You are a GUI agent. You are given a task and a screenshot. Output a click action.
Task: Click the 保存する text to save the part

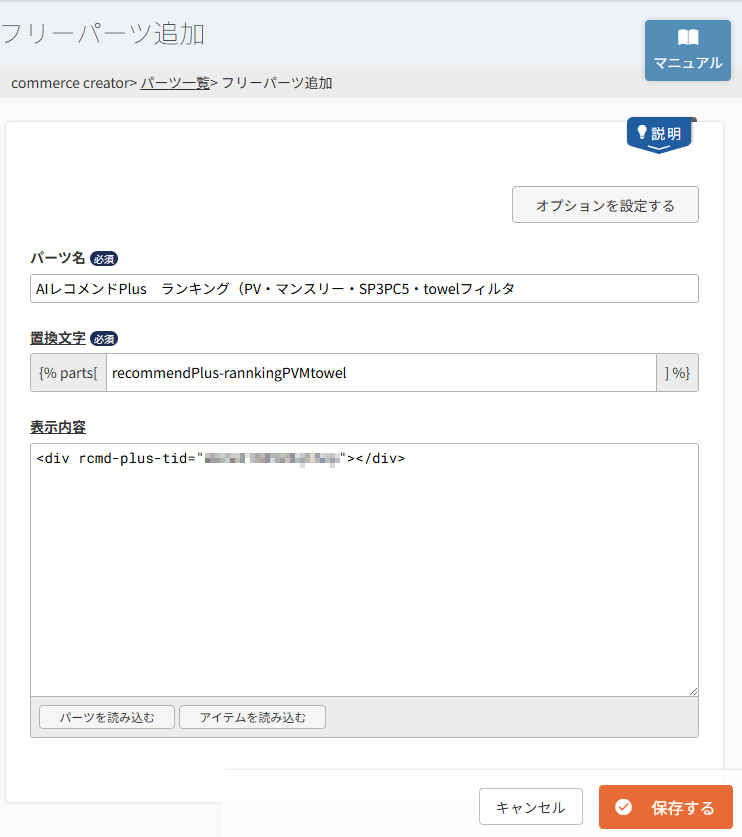683,807
